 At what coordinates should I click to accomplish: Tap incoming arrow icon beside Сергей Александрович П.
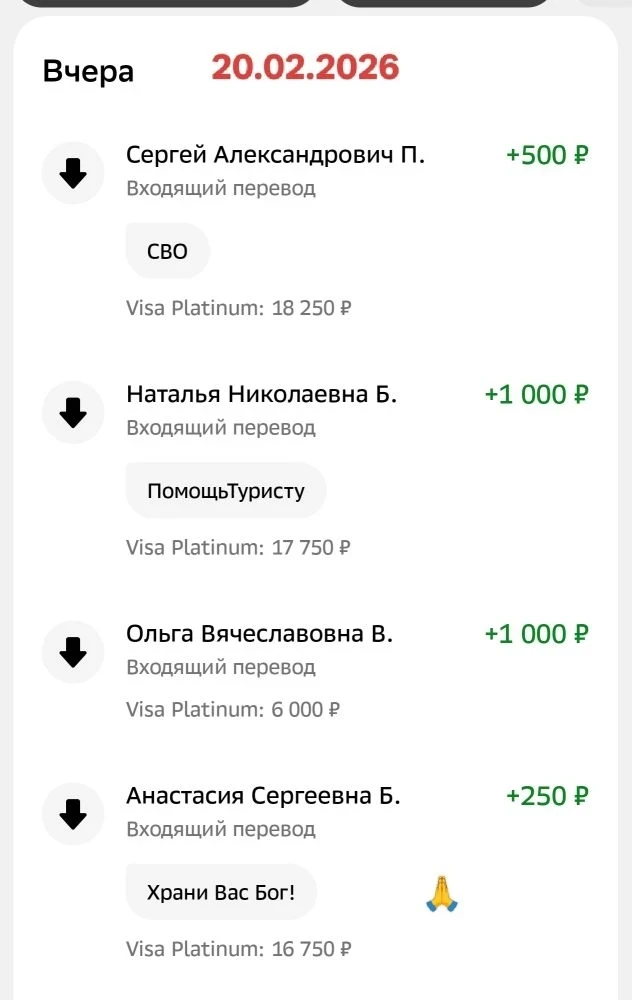pyautogui.click(x=73, y=174)
